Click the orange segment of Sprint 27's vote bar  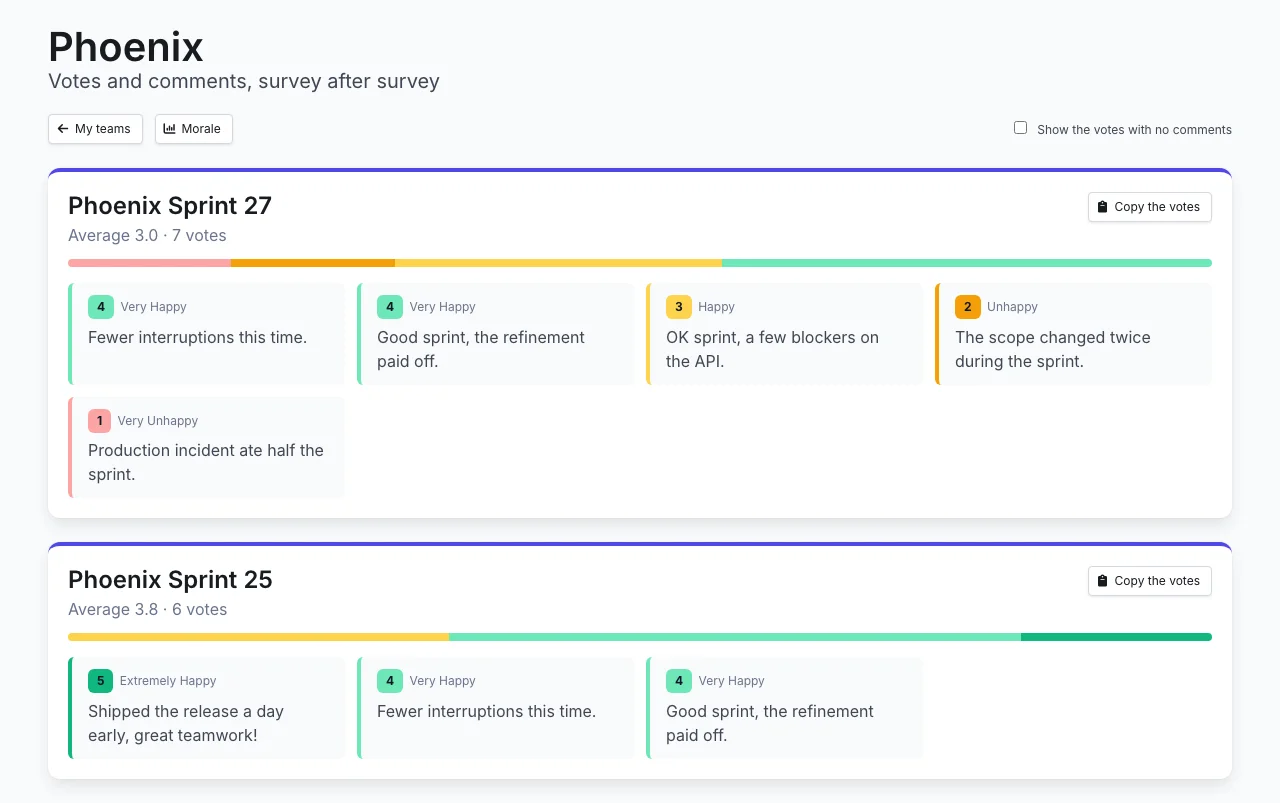coord(313,263)
